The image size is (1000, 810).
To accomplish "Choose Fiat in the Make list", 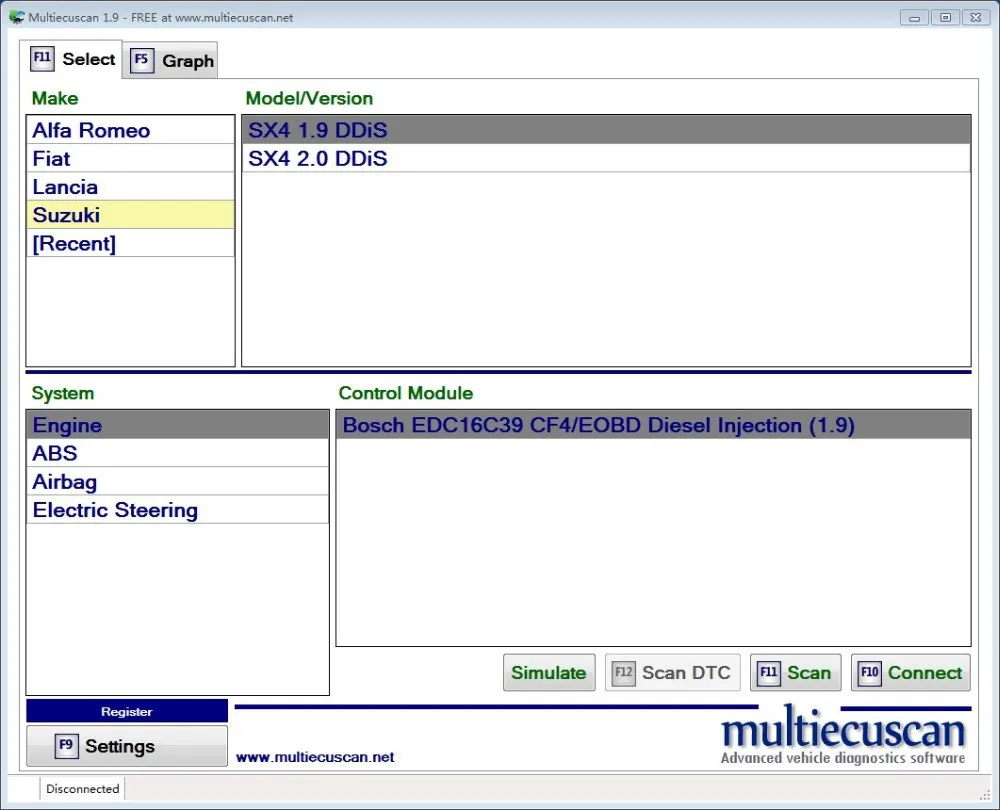I will (x=130, y=158).
